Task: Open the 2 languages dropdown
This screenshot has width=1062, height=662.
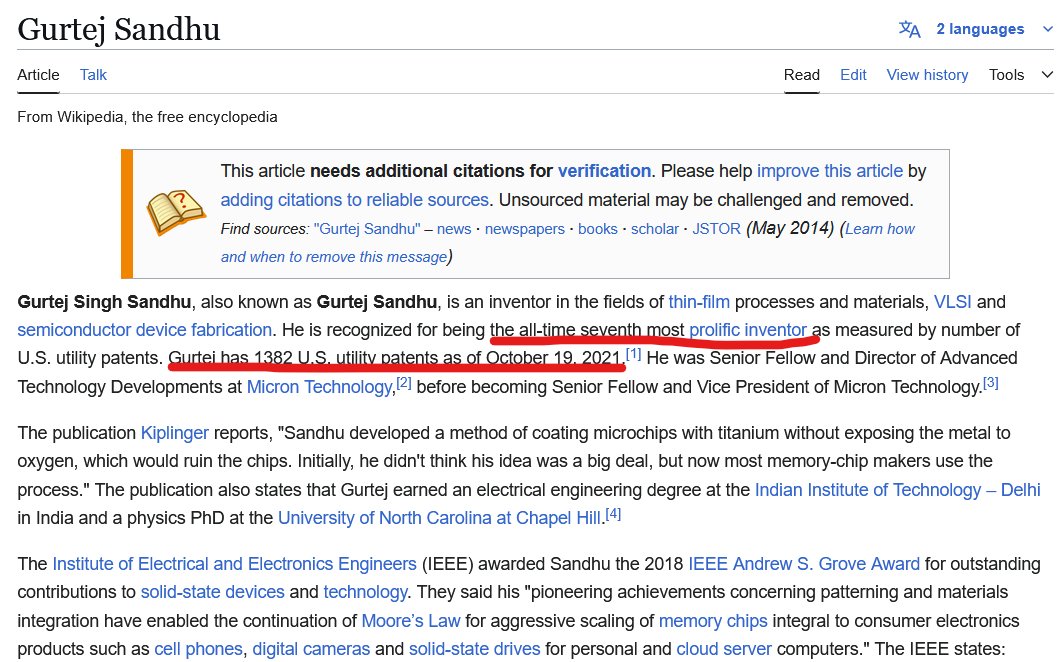Action: [x=983, y=28]
